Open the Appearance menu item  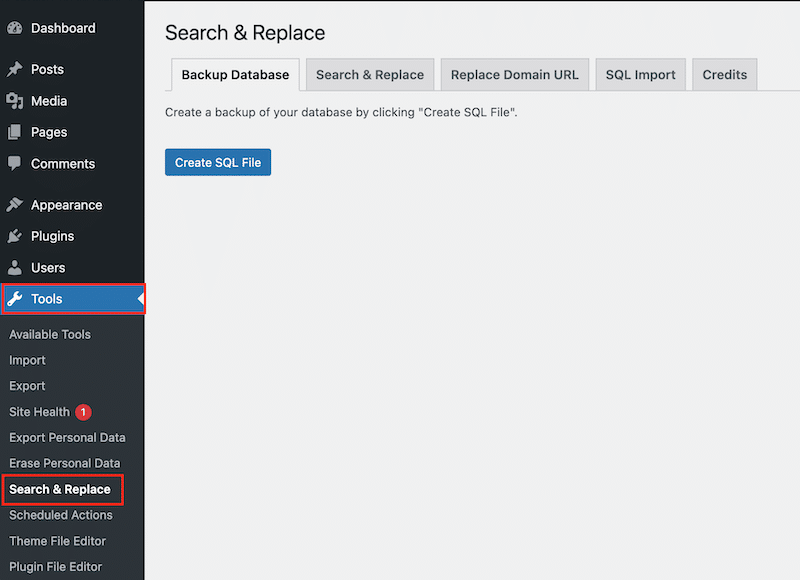click(72, 205)
